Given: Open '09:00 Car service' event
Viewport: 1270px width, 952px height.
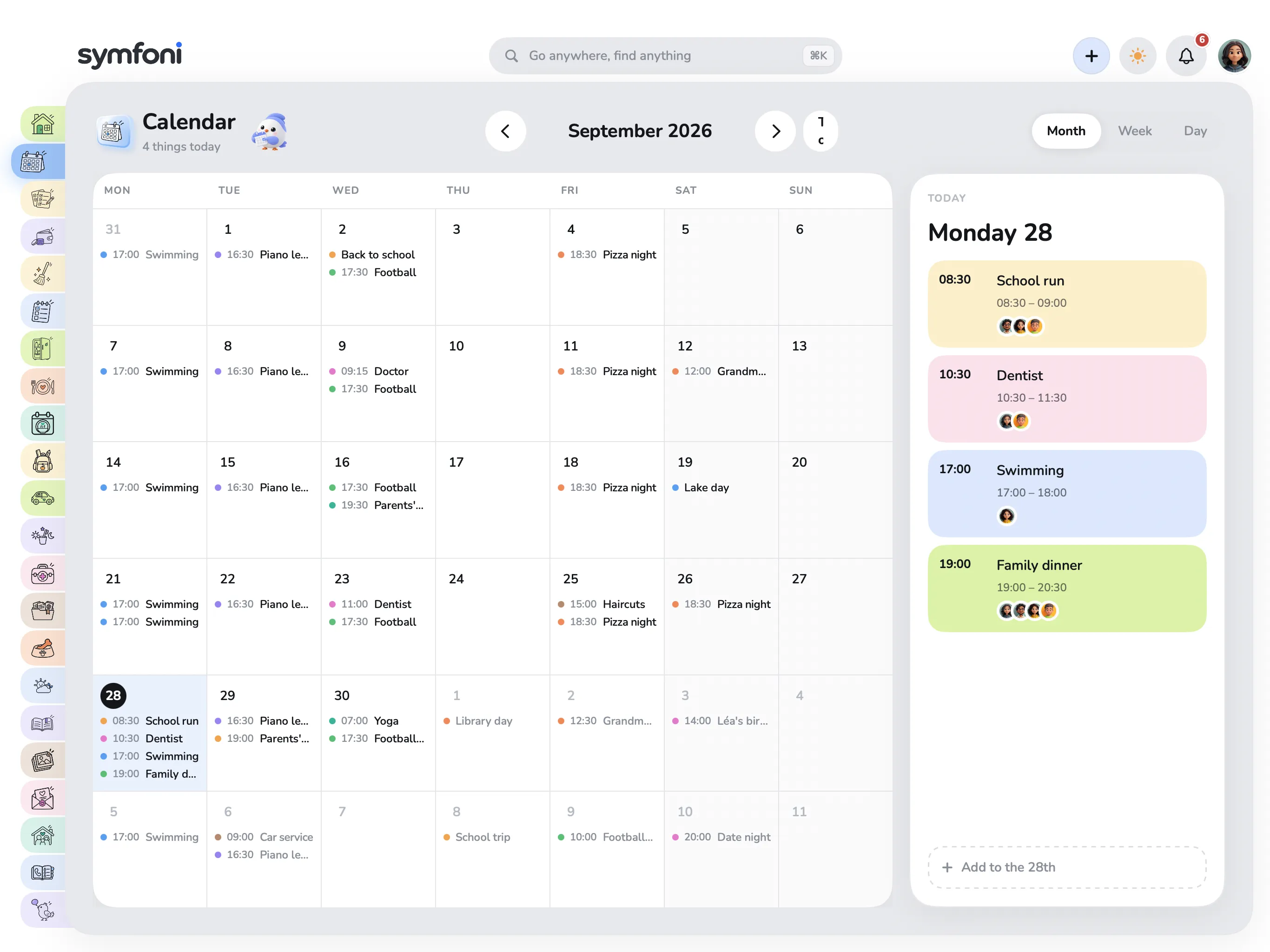Looking at the screenshot, I should [264, 837].
